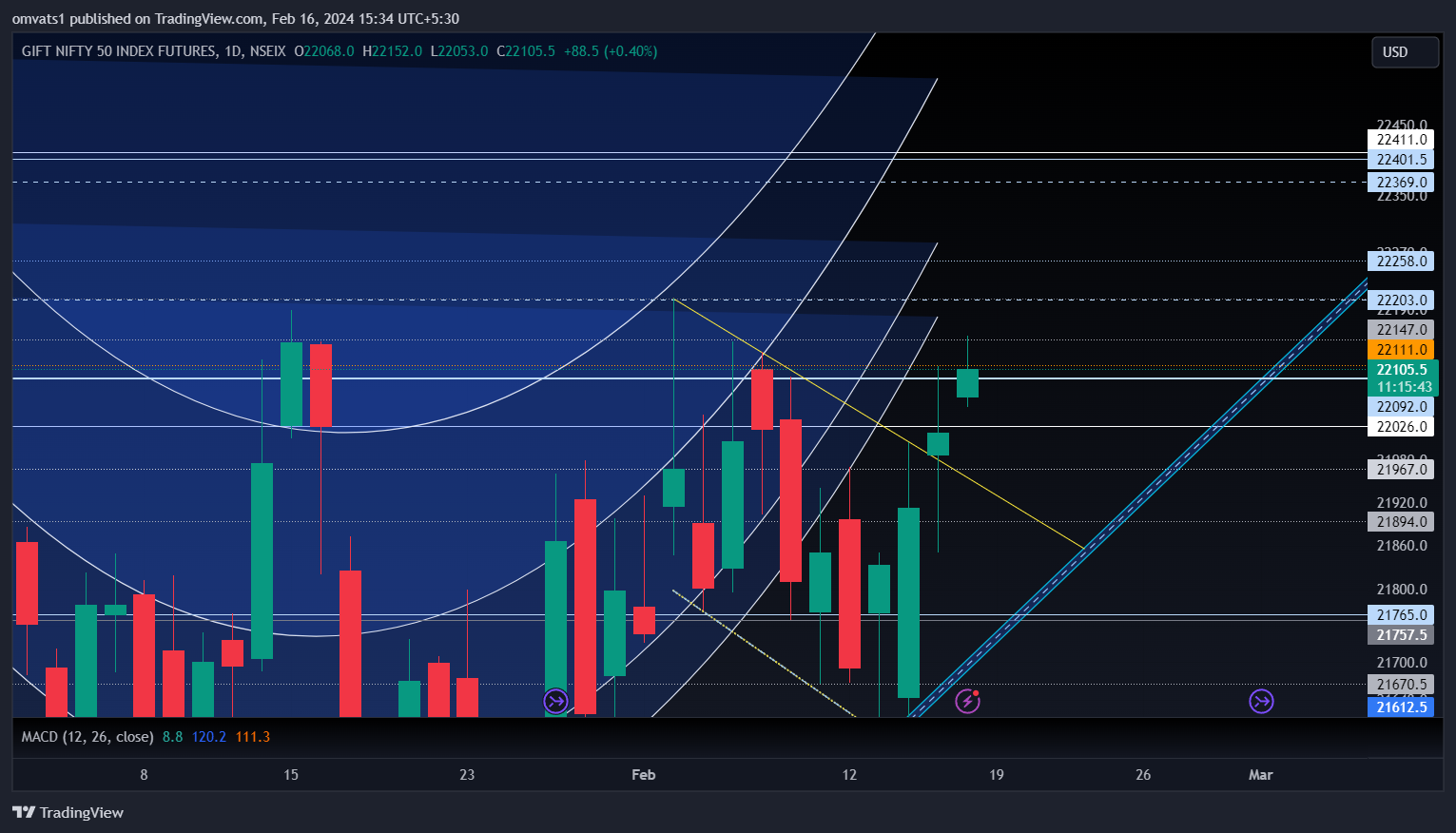Click the 21700.0 axis value
This screenshot has width=1456, height=833.
[x=1402, y=663]
